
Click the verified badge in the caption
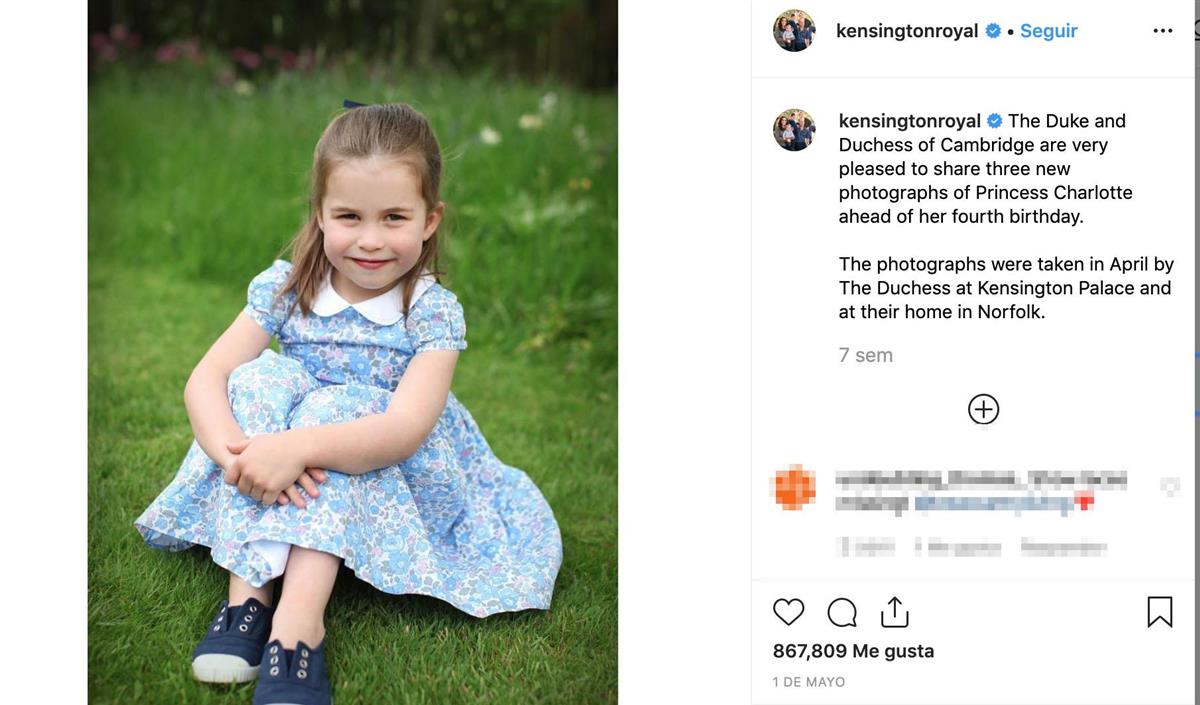995,121
